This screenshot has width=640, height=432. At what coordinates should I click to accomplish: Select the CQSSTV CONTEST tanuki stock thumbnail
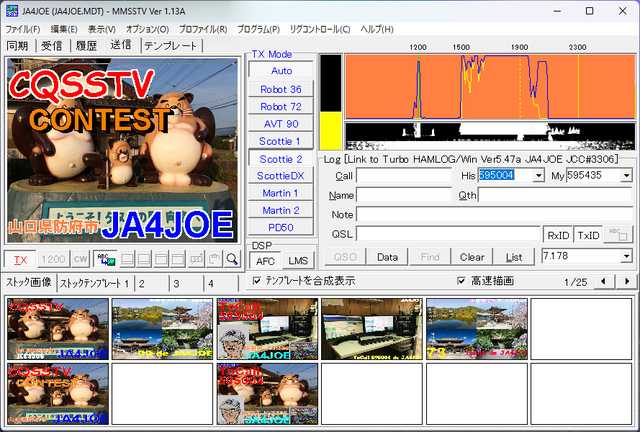point(58,394)
